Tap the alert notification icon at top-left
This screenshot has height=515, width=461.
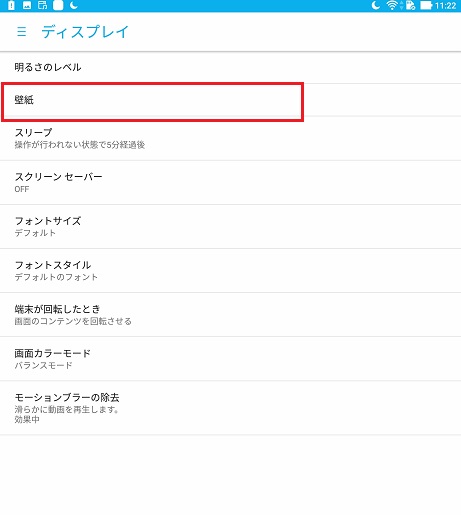click(11, 5)
